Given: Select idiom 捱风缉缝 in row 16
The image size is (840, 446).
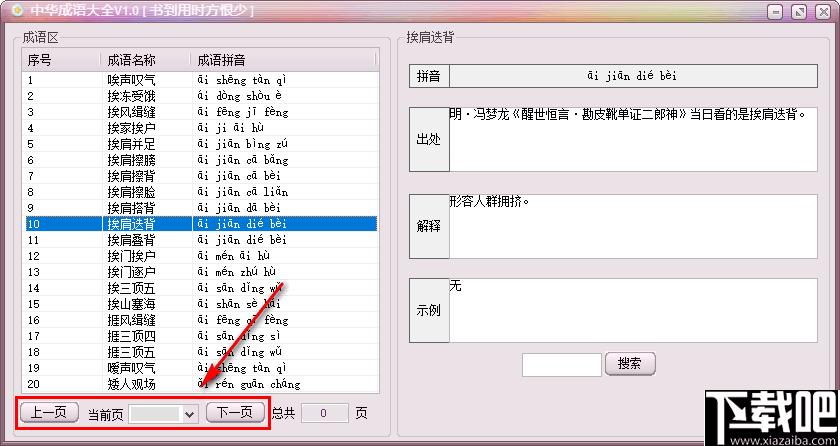Looking at the screenshot, I should point(131,320).
